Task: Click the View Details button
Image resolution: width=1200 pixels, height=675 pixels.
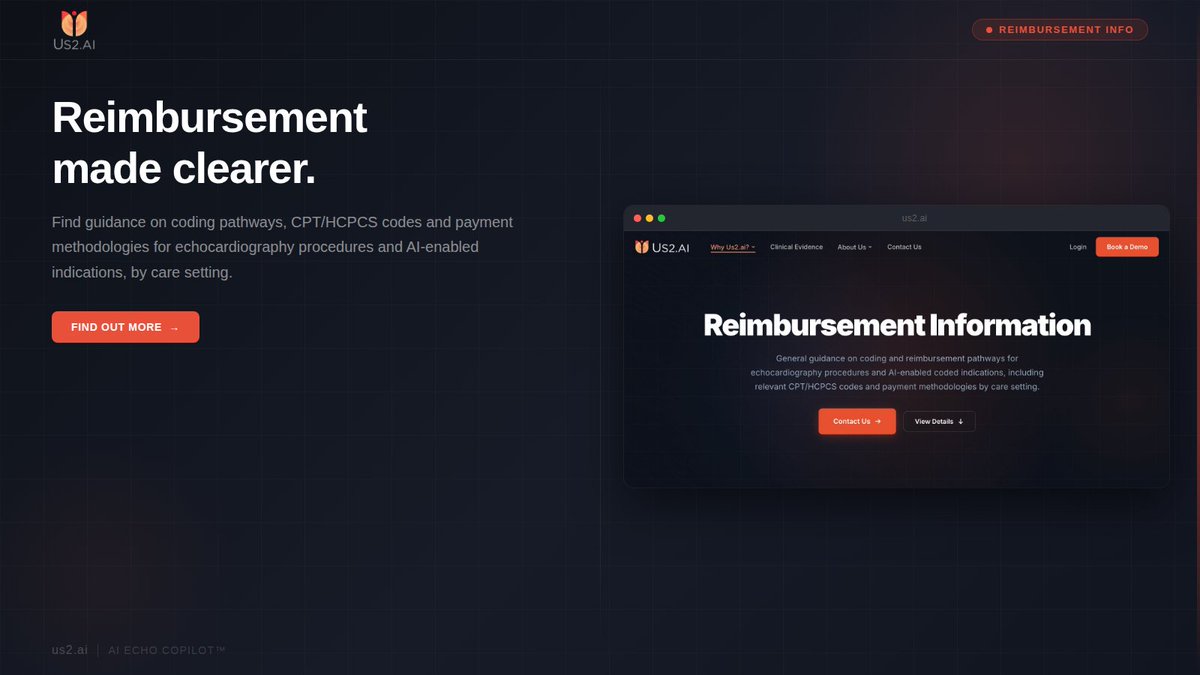Action: click(x=939, y=421)
